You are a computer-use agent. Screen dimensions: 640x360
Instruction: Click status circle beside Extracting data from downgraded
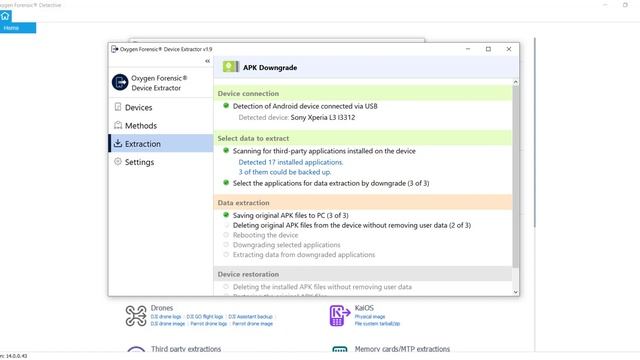coord(226,254)
